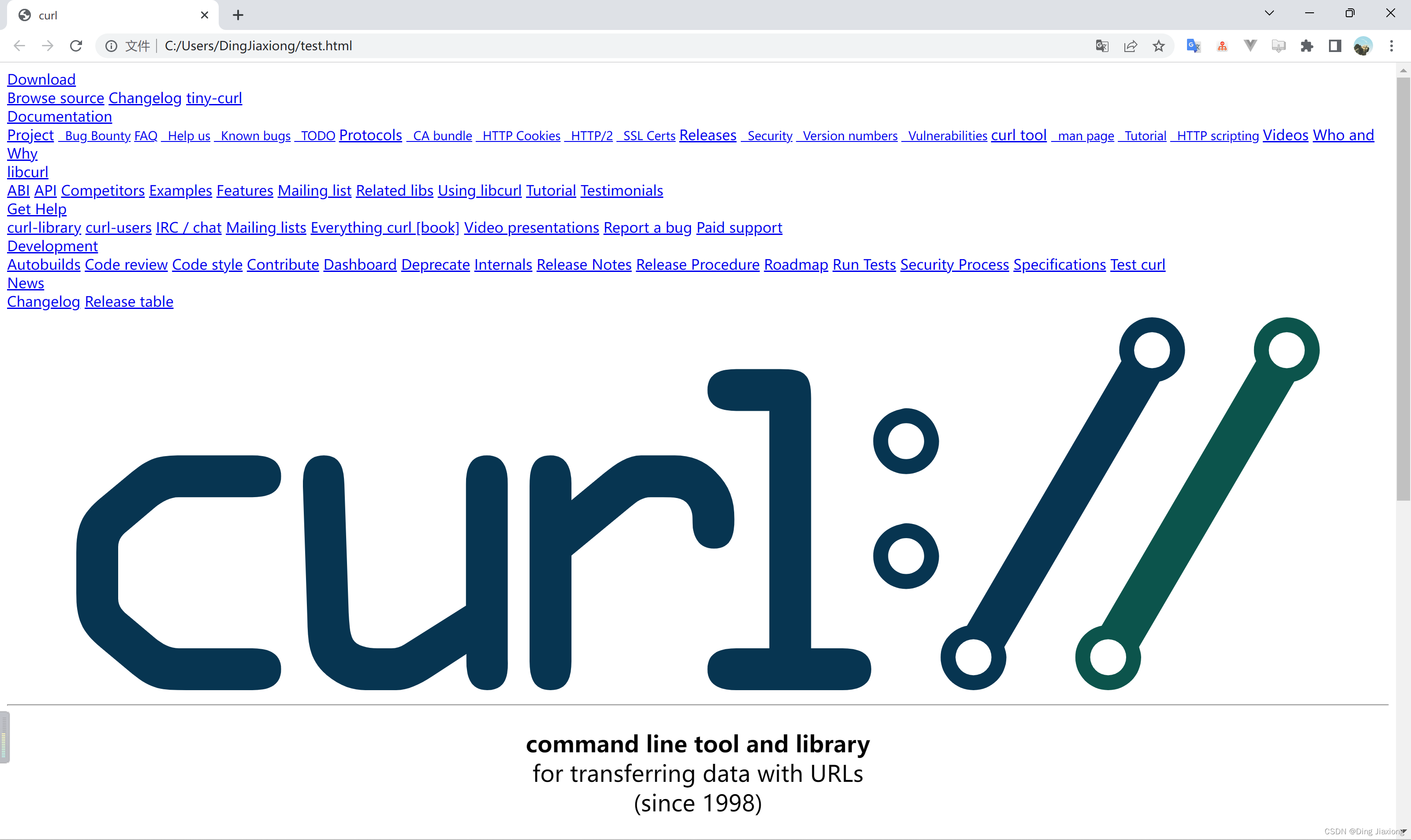Viewport: 1411px width, 840px height.
Task: Open the red sitemap extension icon
Action: pyautogui.click(x=1222, y=46)
